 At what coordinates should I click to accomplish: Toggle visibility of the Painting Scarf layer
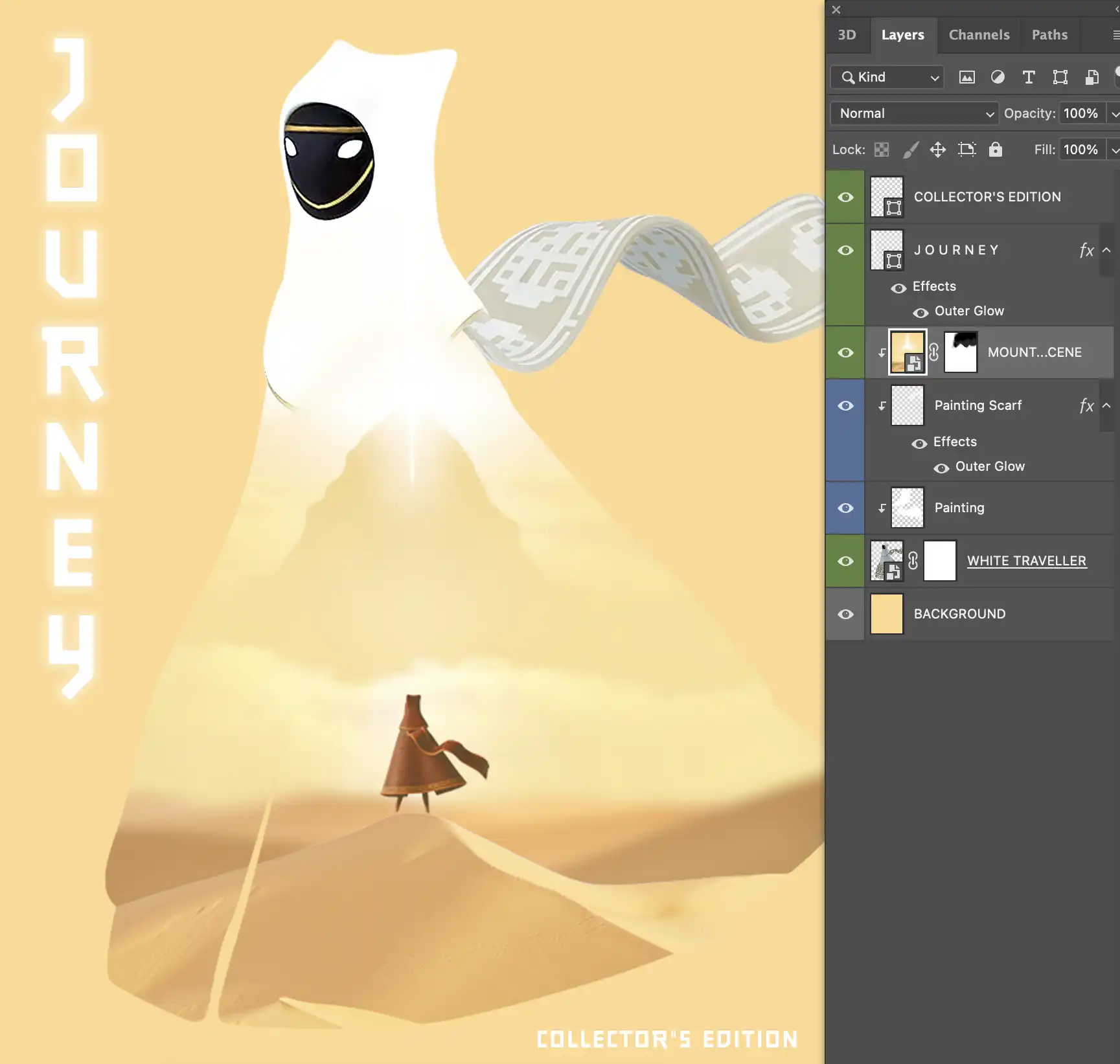point(845,406)
